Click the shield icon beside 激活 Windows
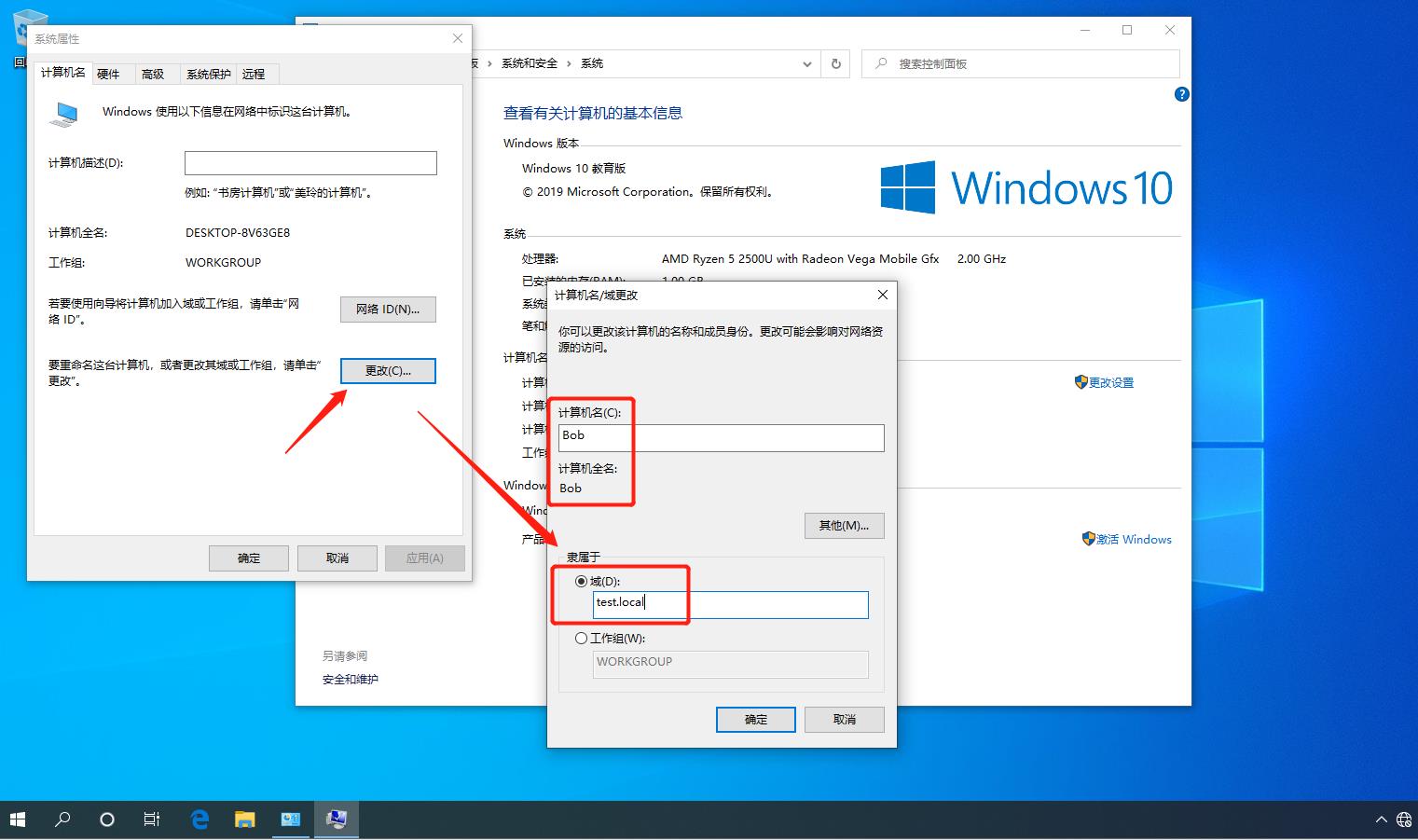Screen dimensions: 1418x840 (1088, 539)
